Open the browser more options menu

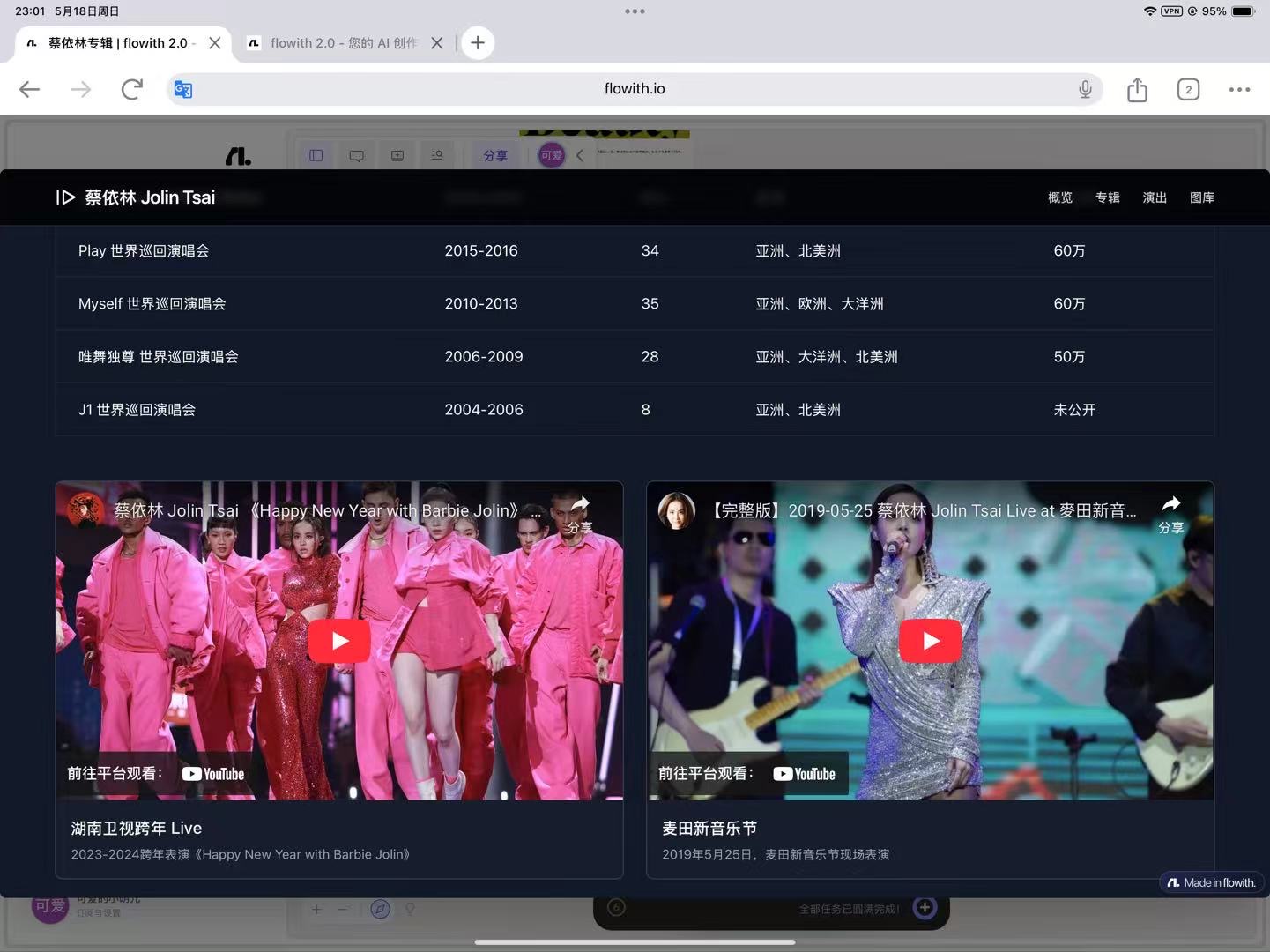coord(1239,89)
